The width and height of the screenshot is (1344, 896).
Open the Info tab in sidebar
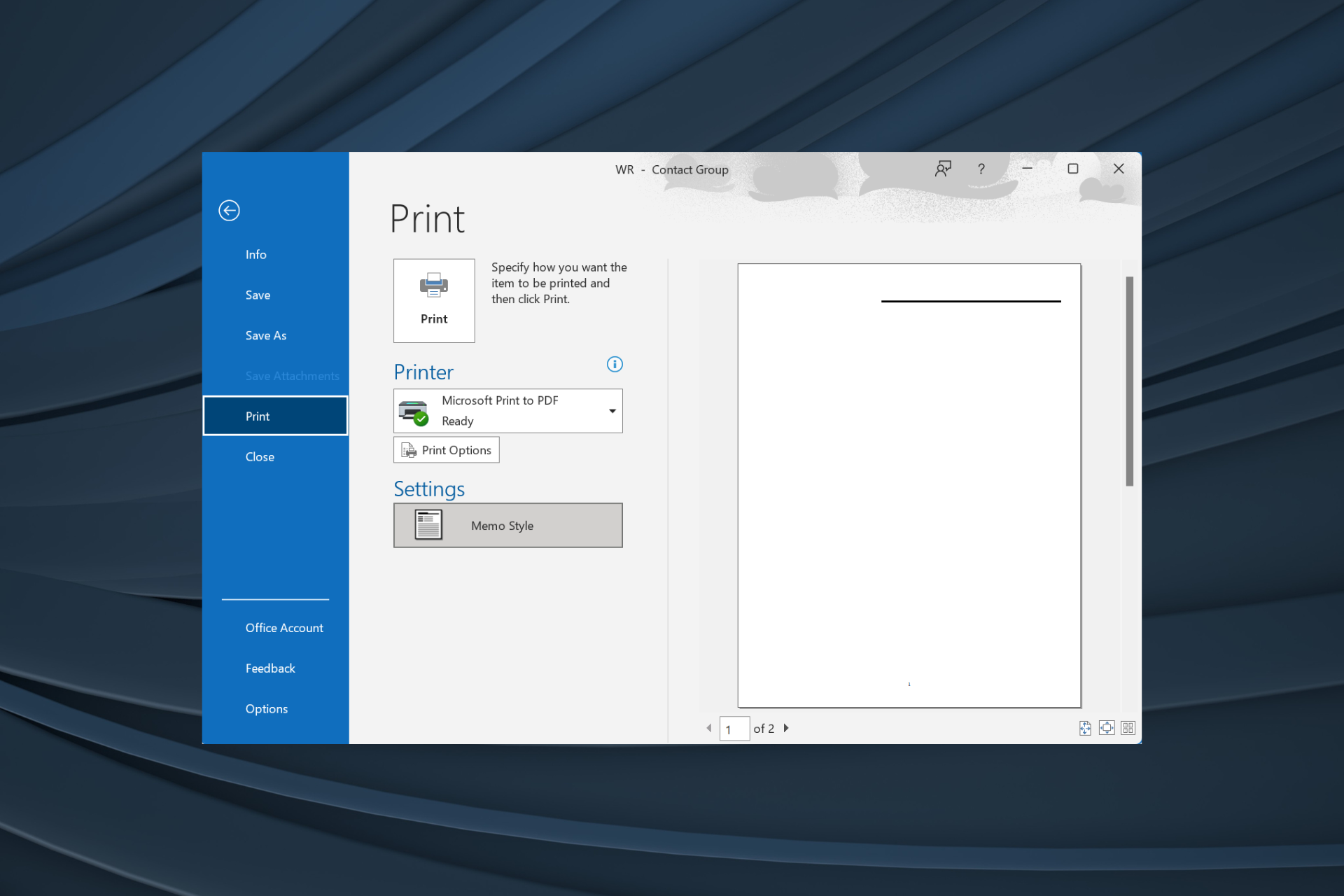(276, 255)
